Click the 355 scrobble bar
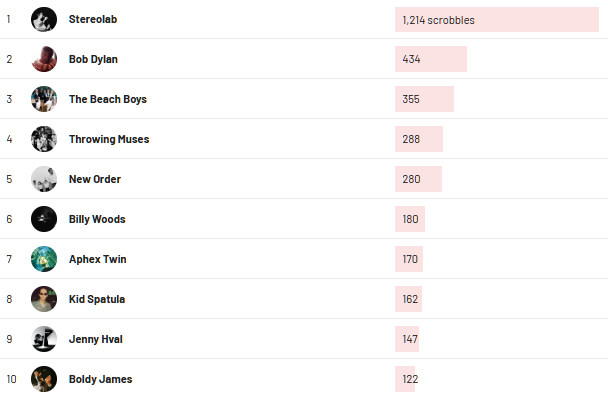The height and width of the screenshot is (398, 608). tap(424, 99)
